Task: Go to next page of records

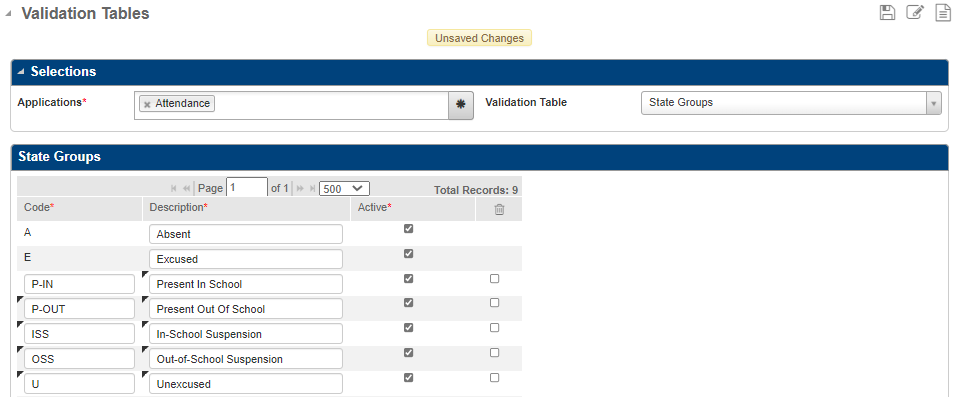Action: pyautogui.click(x=300, y=188)
